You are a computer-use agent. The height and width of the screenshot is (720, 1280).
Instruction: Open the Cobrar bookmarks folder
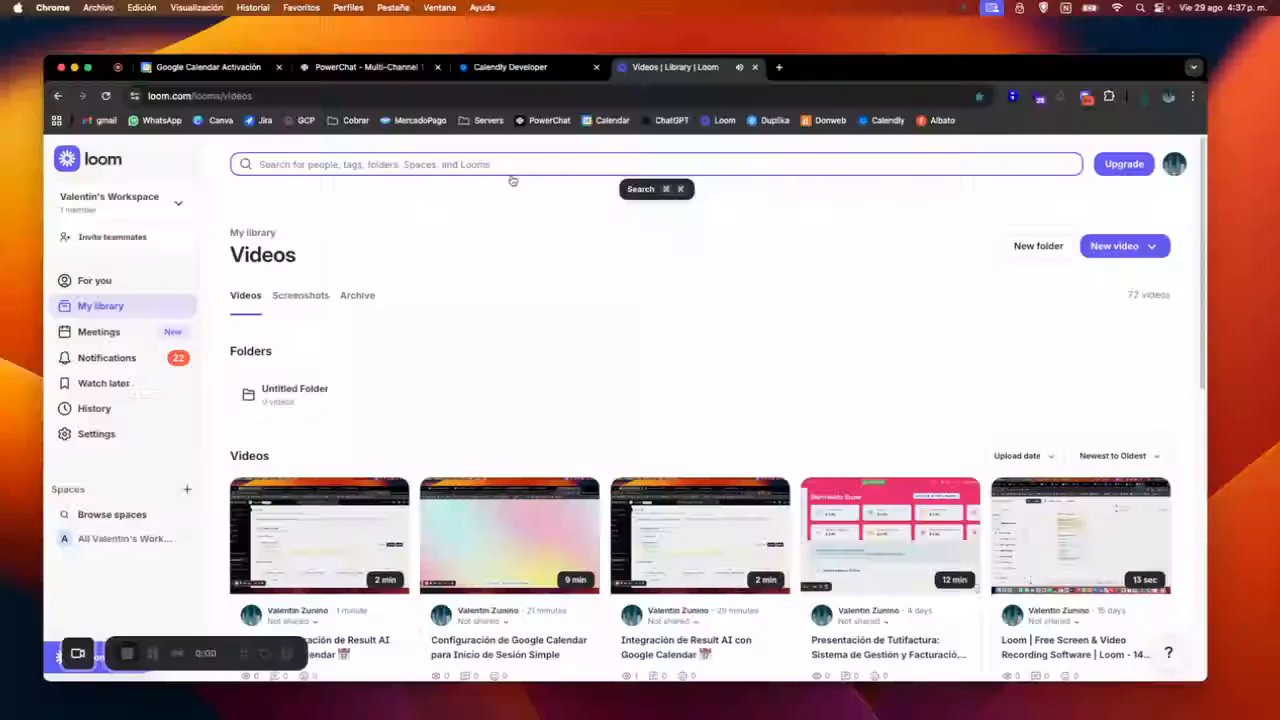click(348, 120)
